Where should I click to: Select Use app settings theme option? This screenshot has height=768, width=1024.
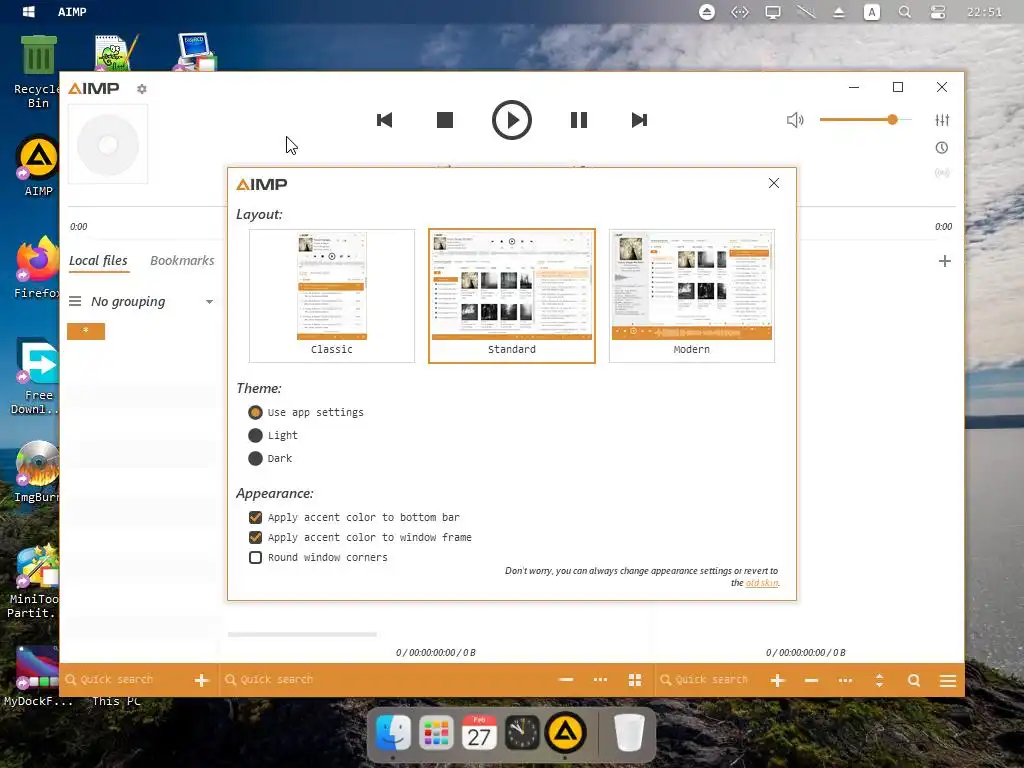tap(306, 413)
